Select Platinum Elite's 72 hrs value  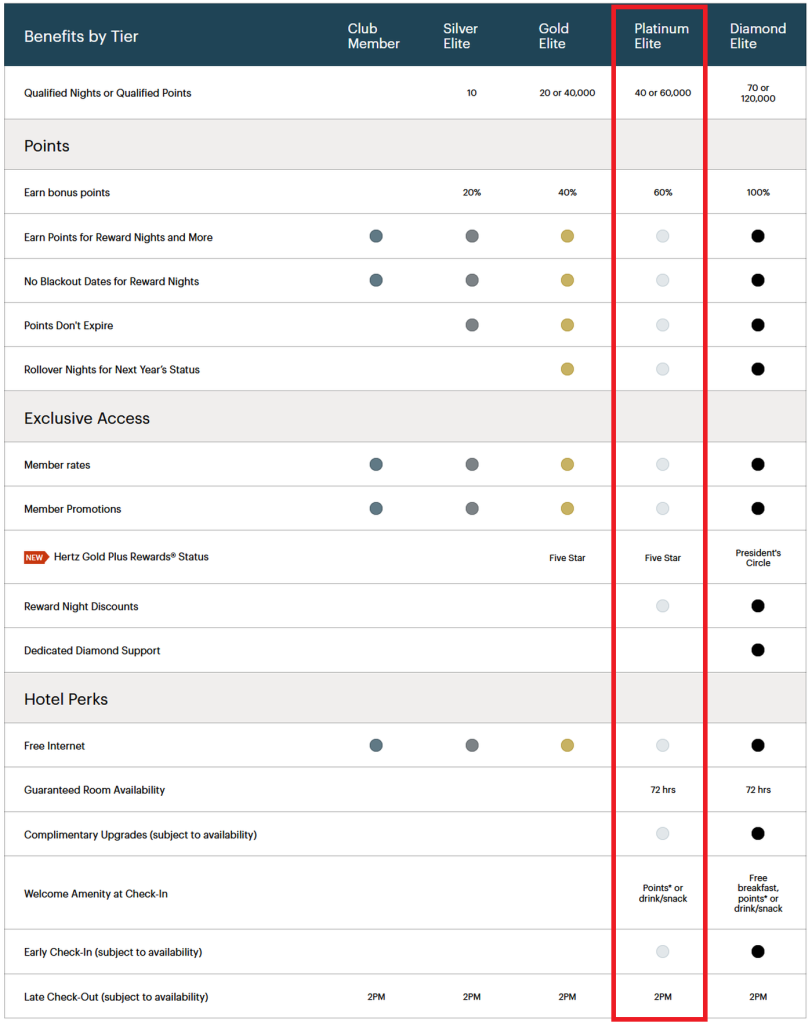pos(662,790)
